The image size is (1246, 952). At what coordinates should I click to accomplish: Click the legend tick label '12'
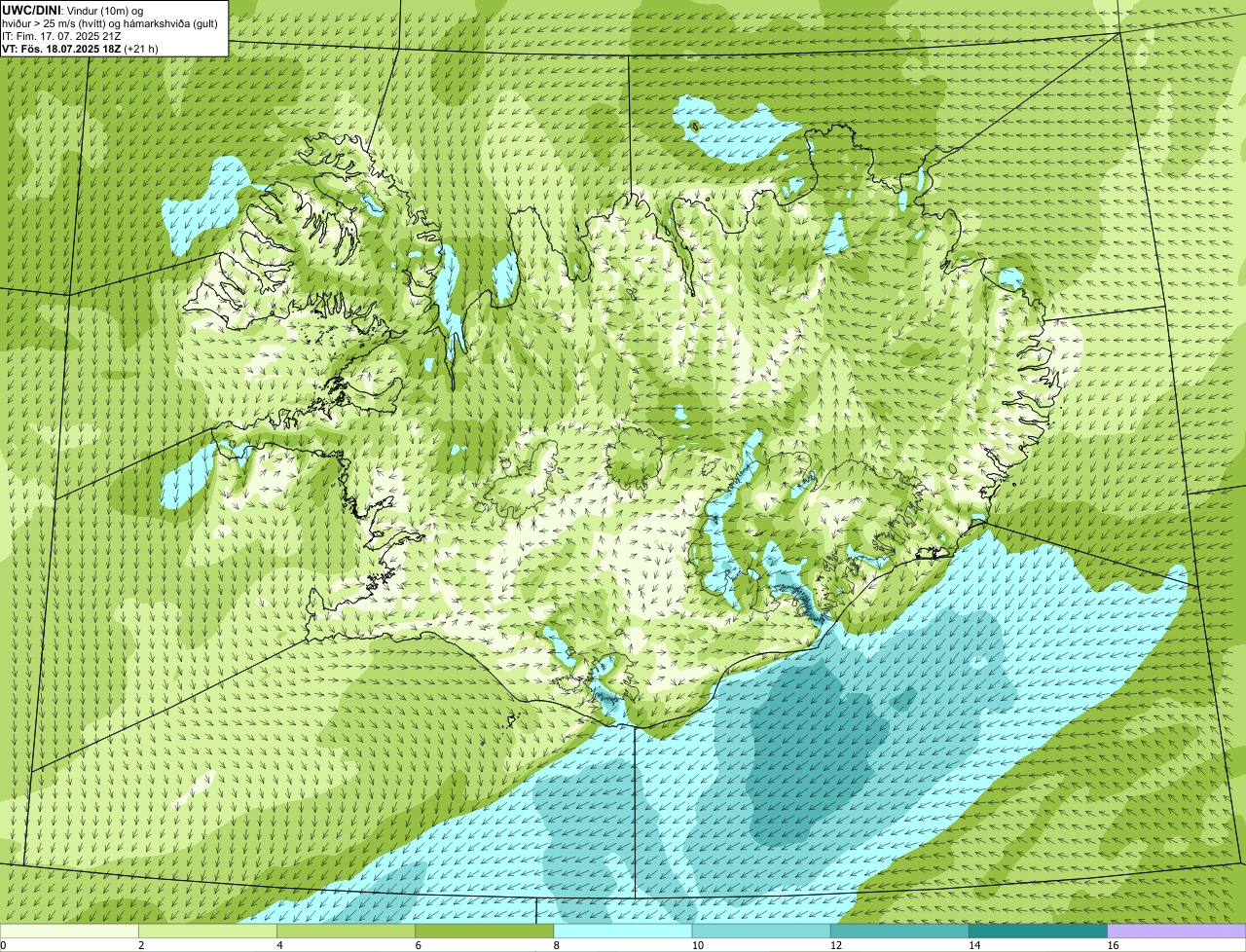click(x=836, y=945)
